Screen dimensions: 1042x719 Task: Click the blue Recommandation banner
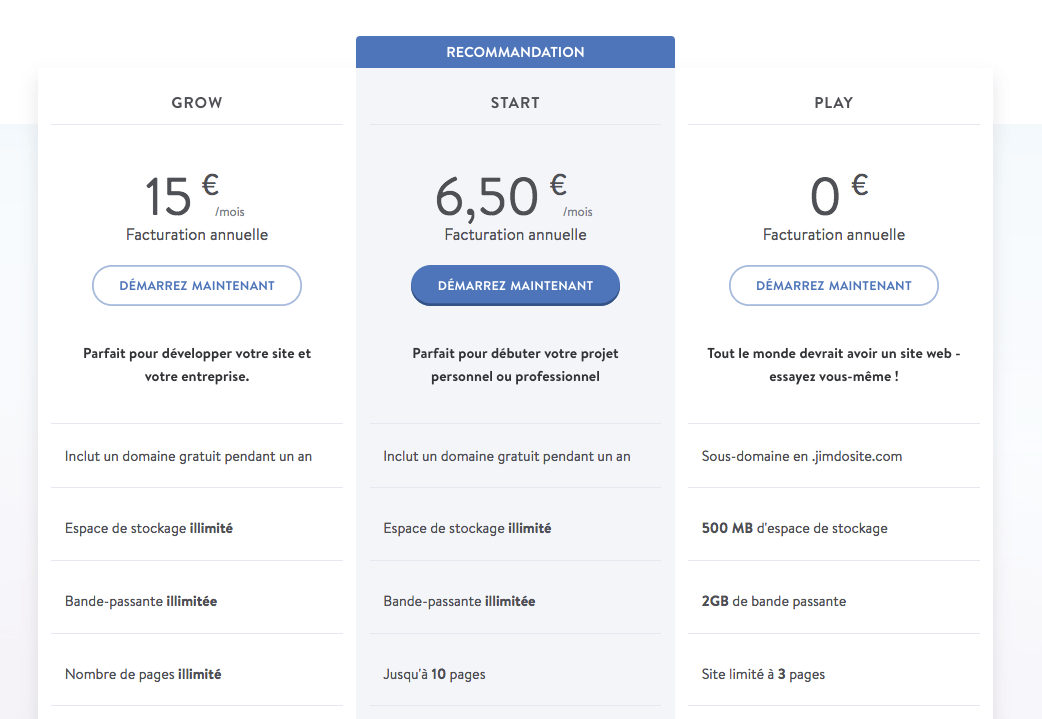pos(515,52)
